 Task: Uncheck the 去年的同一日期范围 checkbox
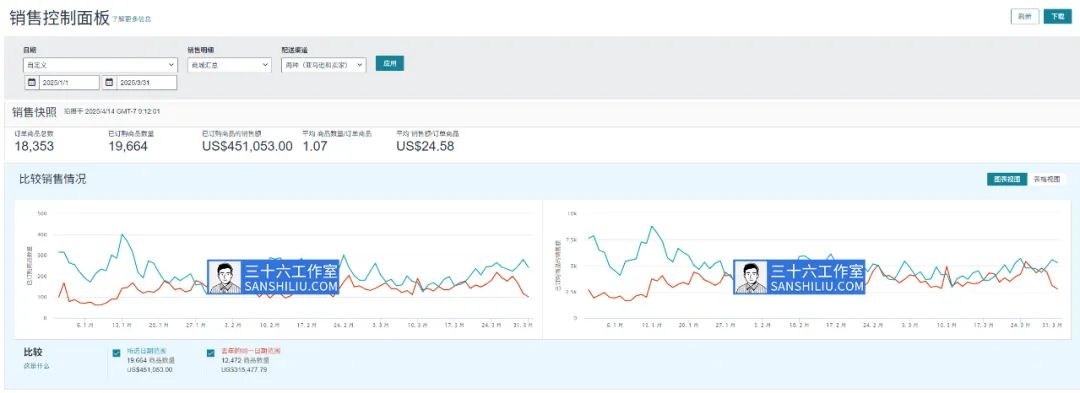[x=210, y=353]
